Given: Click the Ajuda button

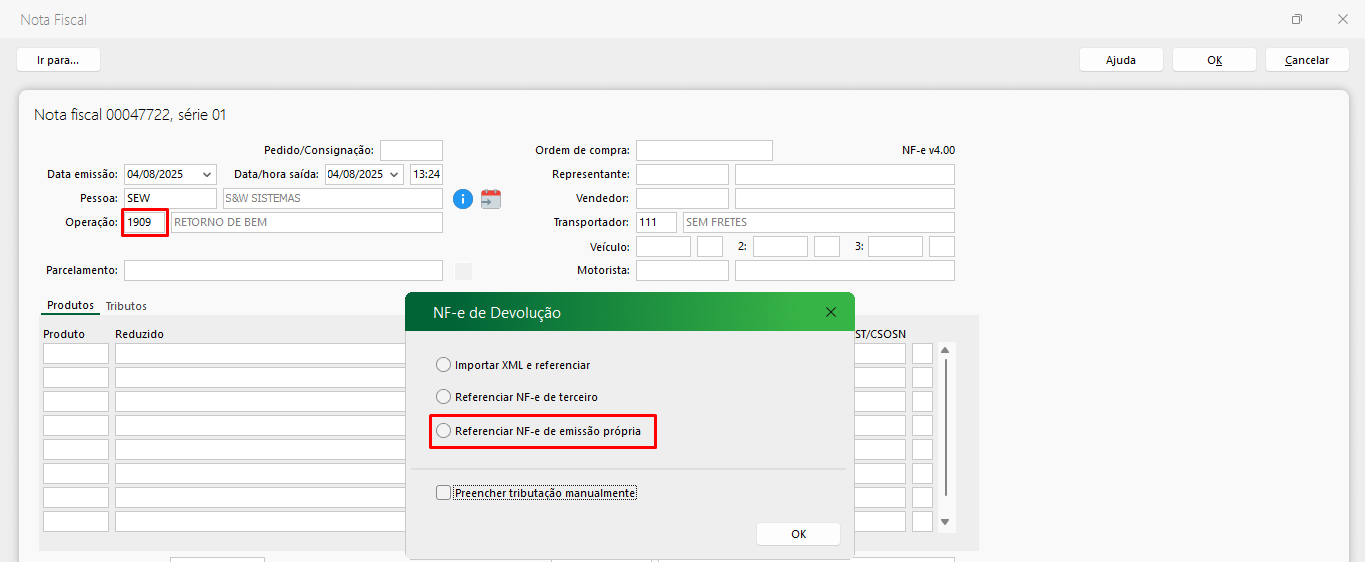Looking at the screenshot, I should 1120,60.
